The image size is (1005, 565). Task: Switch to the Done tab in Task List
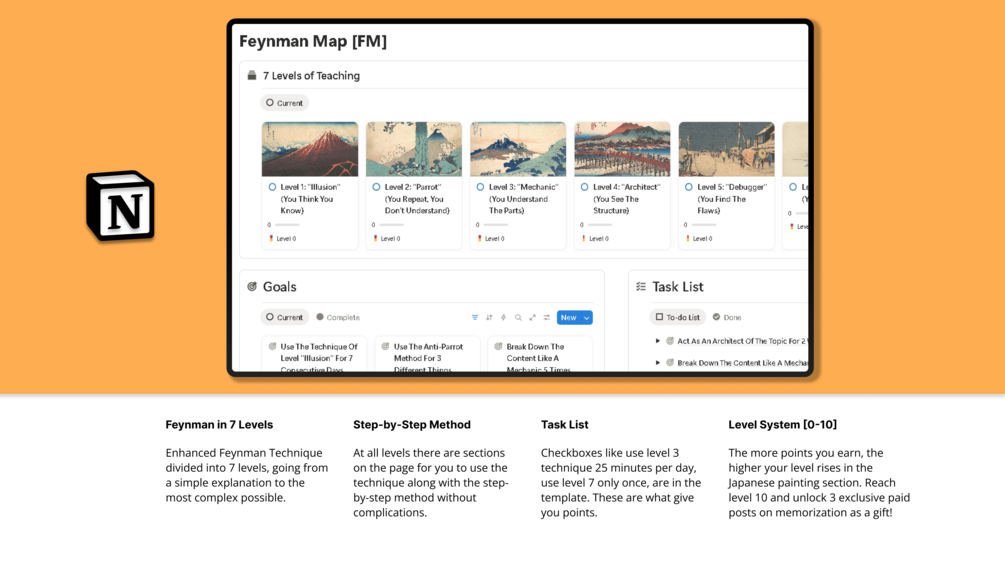[727, 317]
